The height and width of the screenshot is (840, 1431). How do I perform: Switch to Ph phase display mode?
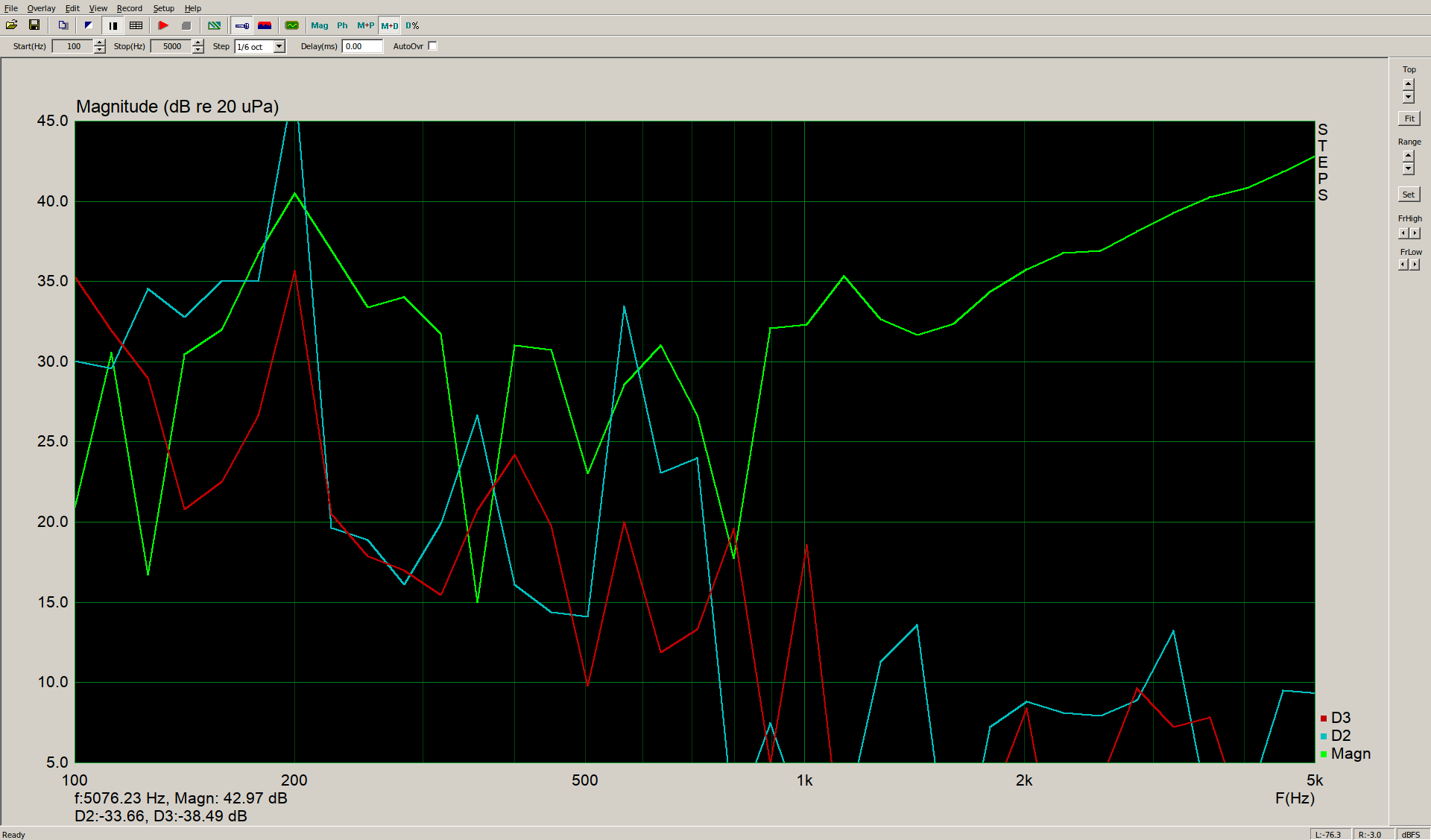(342, 25)
